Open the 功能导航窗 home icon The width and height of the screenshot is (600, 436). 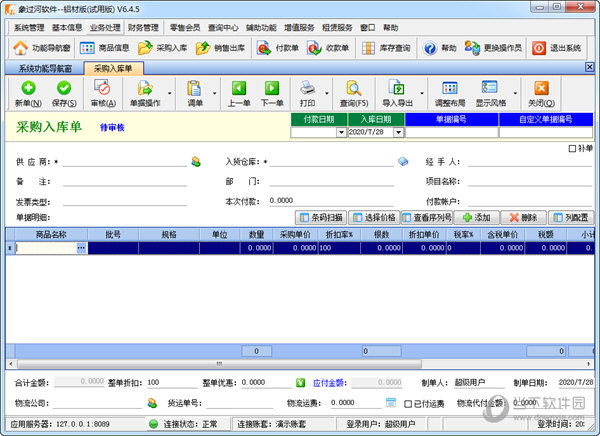coord(20,48)
